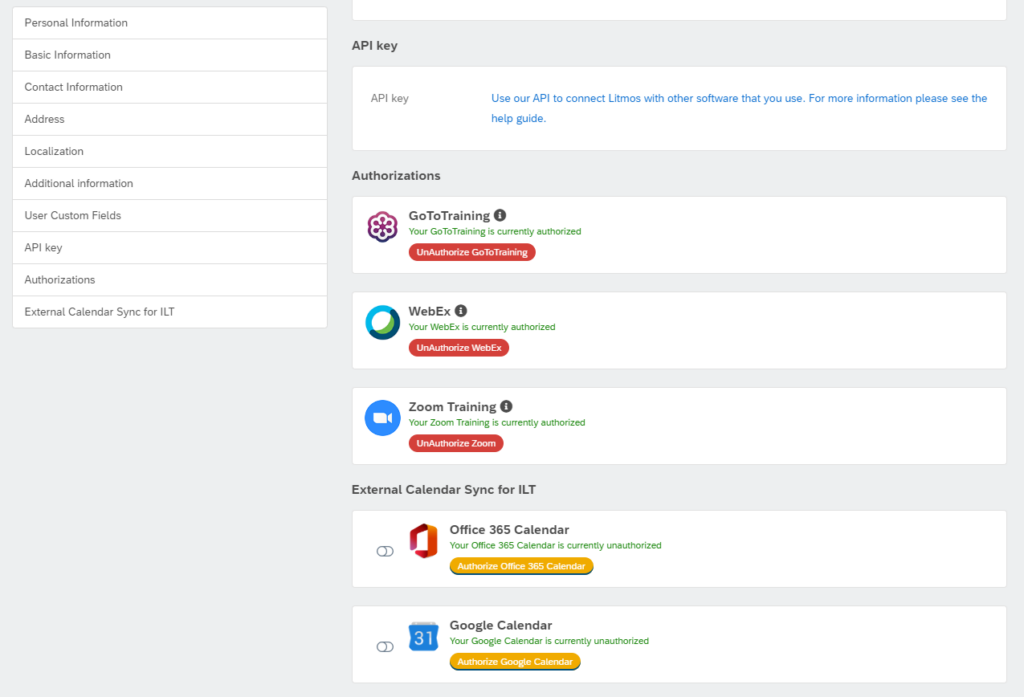Click the WebEx circular logo icon
Screen dimensions: 1024x697
pos(382,322)
